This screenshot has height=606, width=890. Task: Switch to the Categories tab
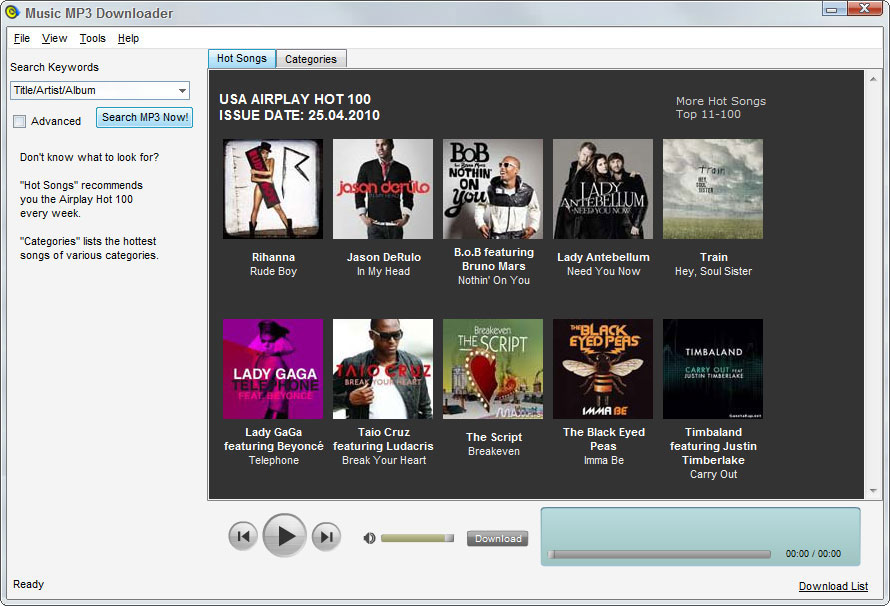pyautogui.click(x=311, y=59)
